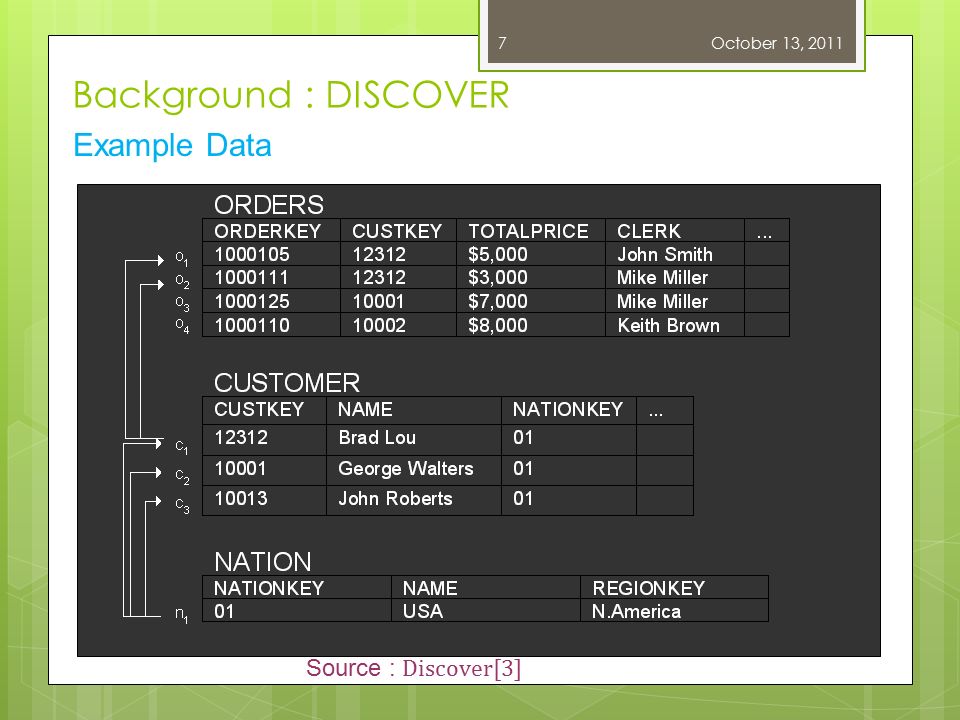
Task: Click order key cell '1000125'
Action: click(252, 301)
